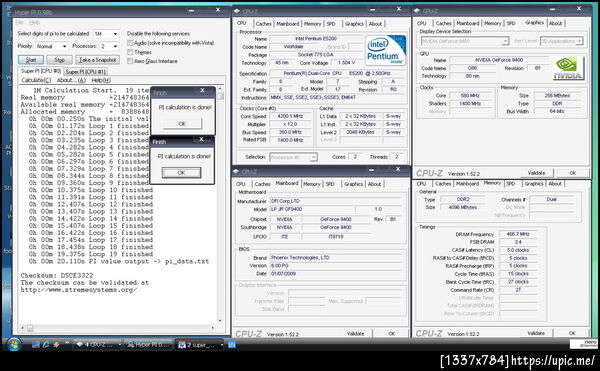Open the Windows Start orb
This screenshot has height=371, width=600.
[14, 344]
